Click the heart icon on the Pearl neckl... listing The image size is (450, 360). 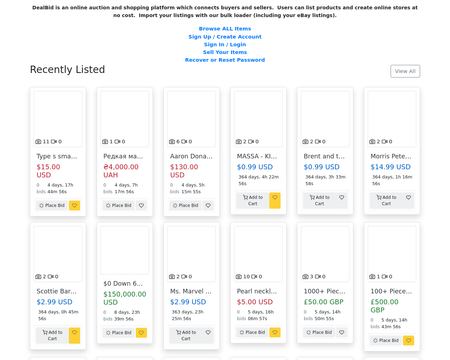[x=275, y=332]
